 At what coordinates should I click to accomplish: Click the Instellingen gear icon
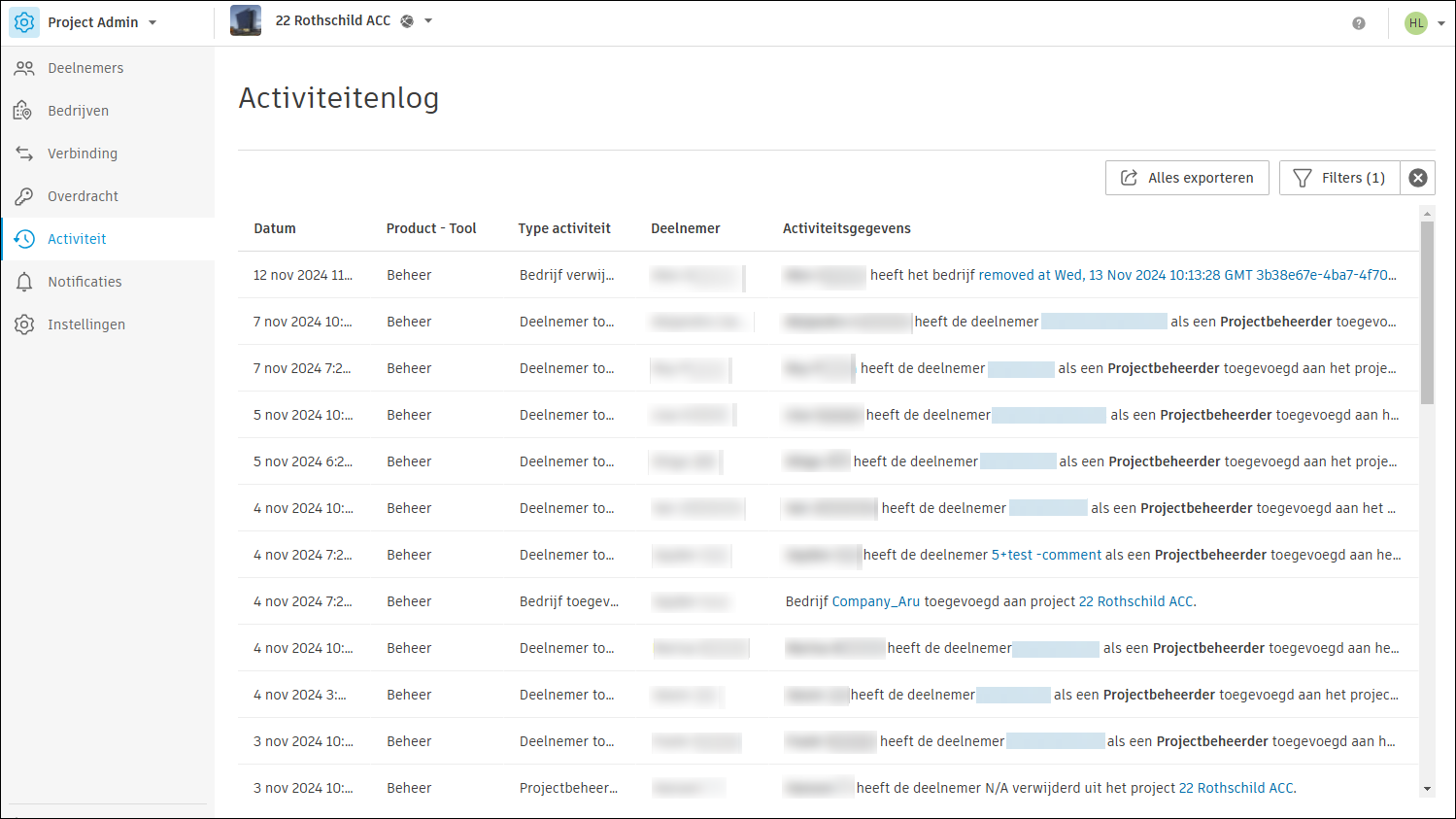[24, 324]
